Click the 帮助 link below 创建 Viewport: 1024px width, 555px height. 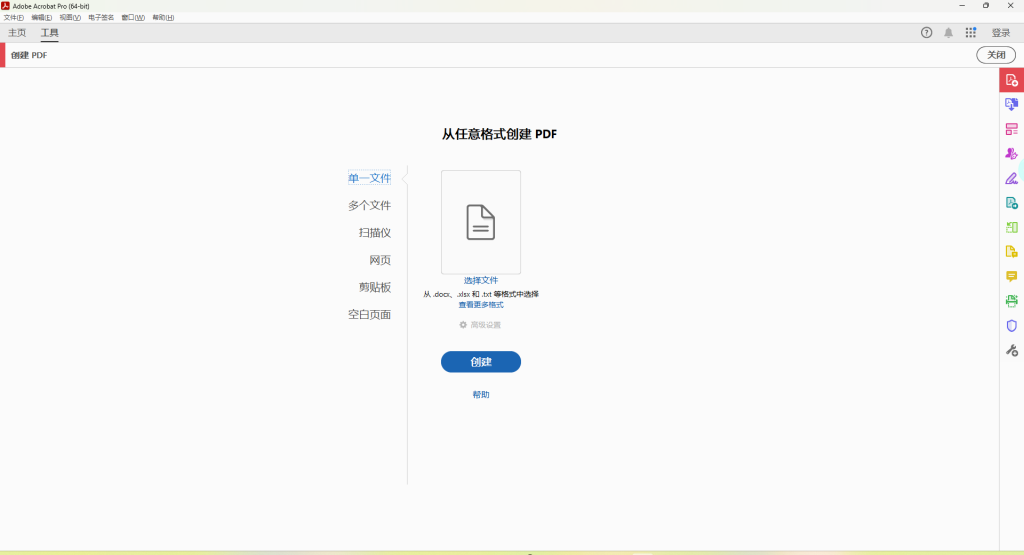pos(481,394)
